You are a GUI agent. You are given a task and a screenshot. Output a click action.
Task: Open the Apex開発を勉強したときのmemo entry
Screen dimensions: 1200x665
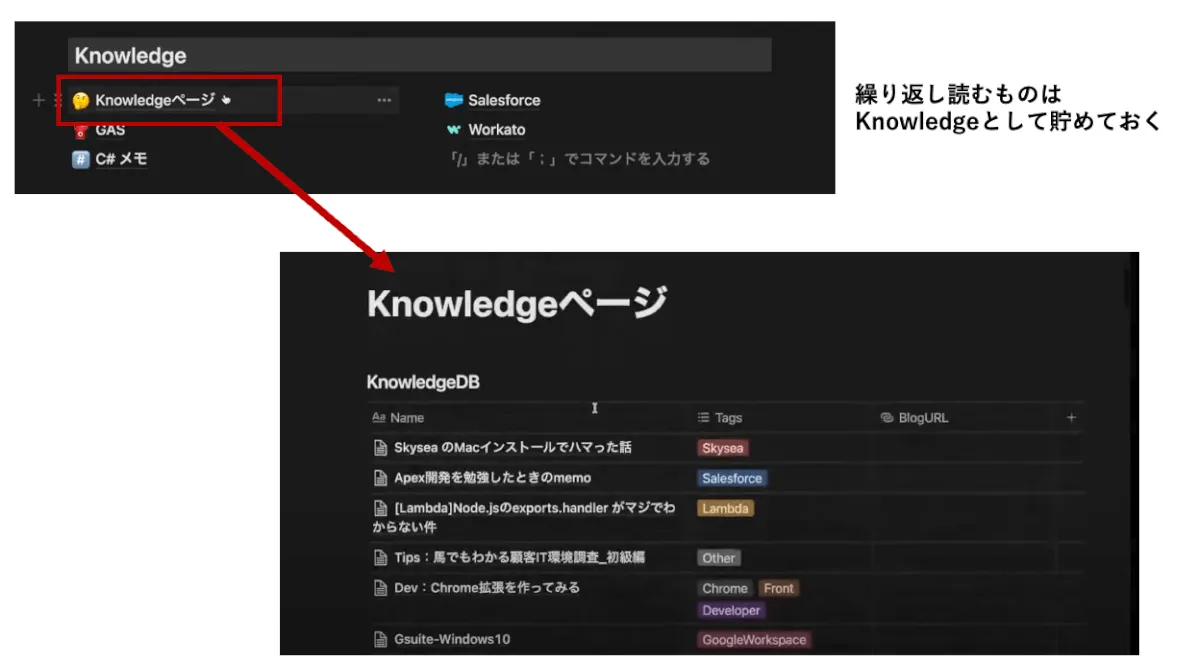tap(493, 478)
